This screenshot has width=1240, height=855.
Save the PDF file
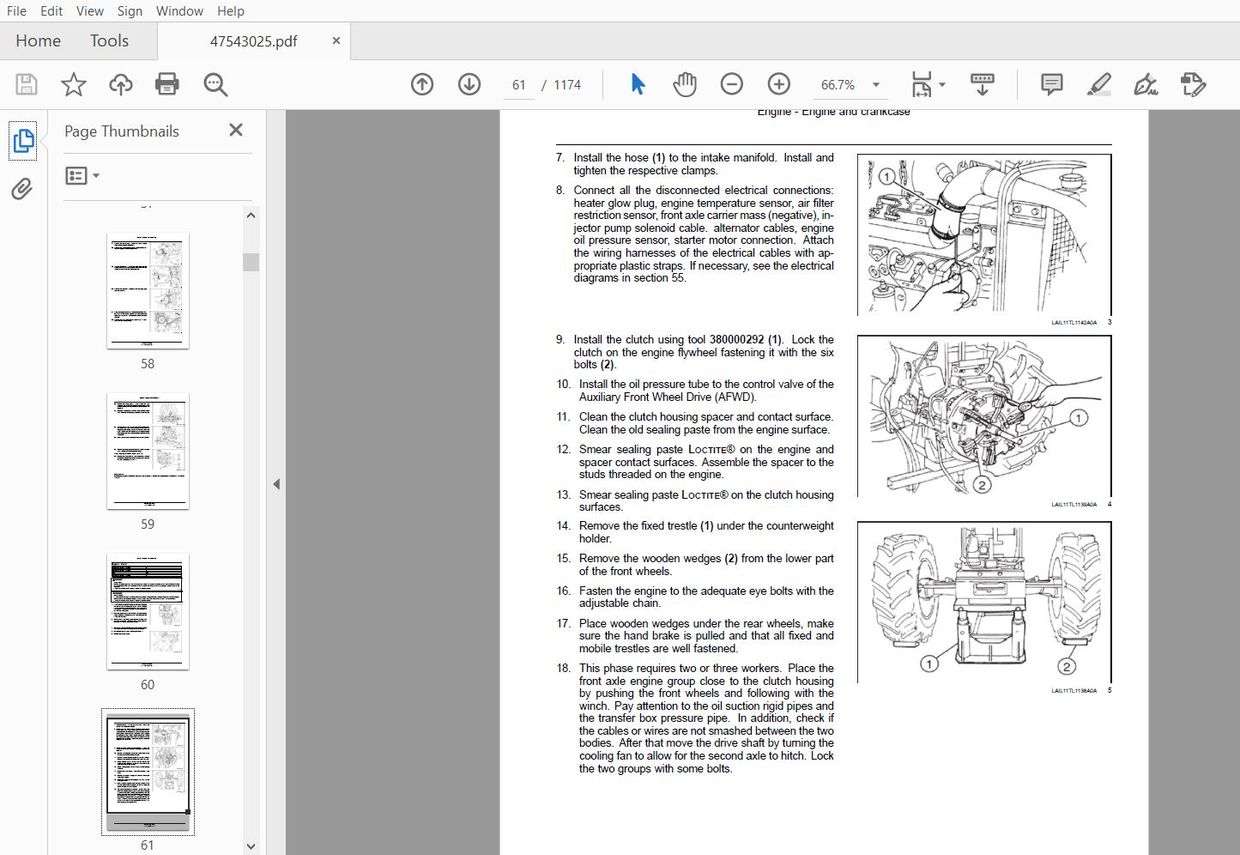tap(26, 84)
